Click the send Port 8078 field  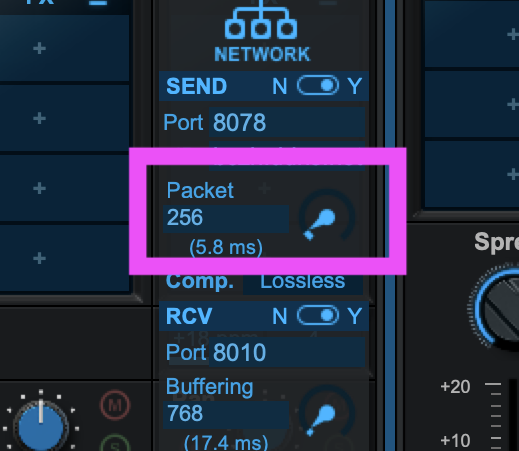[287, 122]
